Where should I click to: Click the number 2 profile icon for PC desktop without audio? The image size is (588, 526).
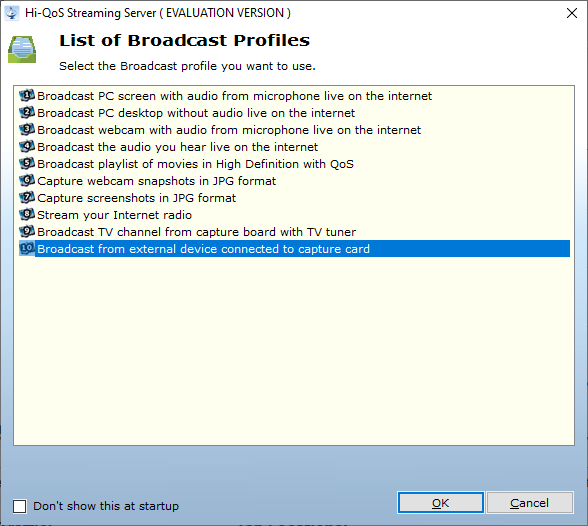[x=27, y=112]
